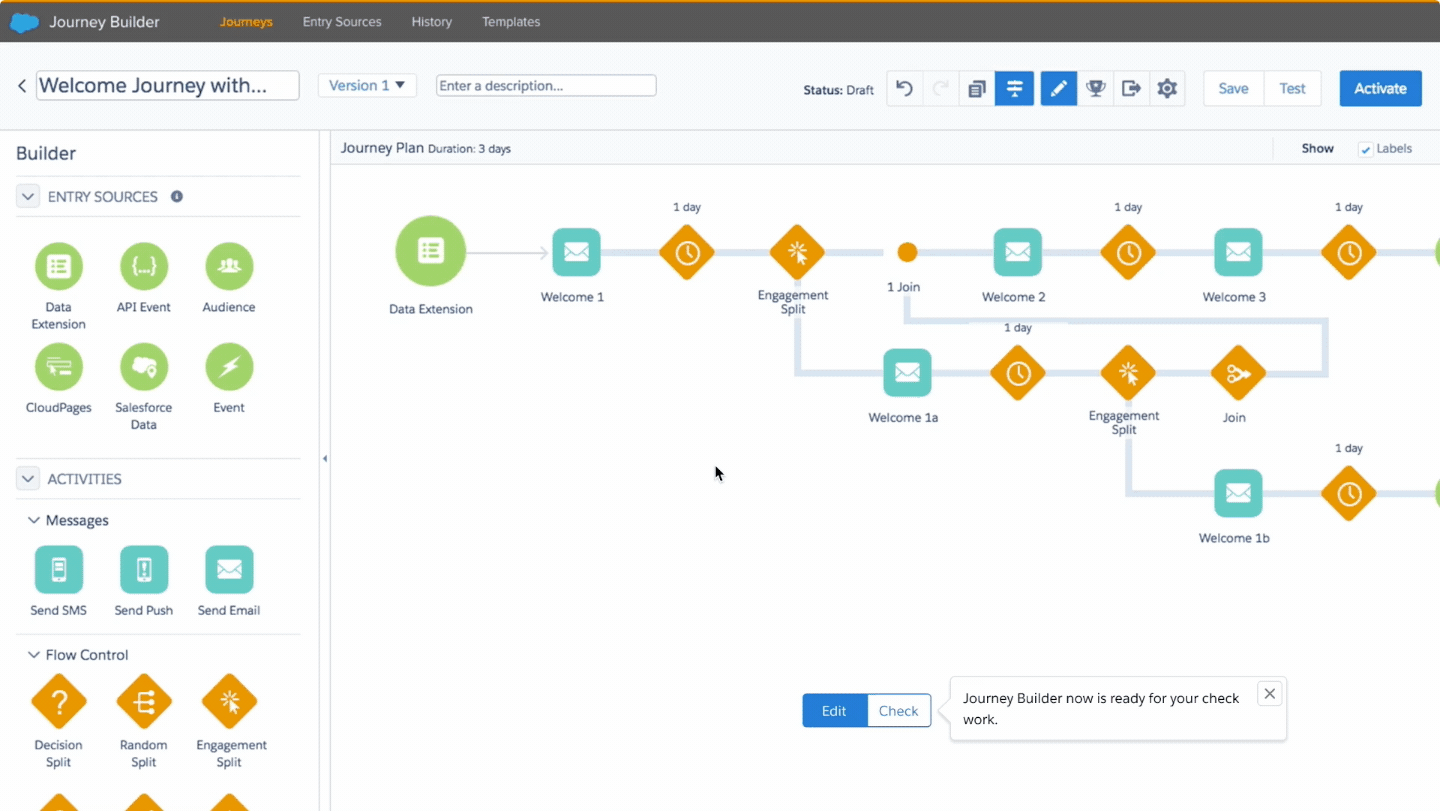Toggle the Labels checkbox

1365,149
